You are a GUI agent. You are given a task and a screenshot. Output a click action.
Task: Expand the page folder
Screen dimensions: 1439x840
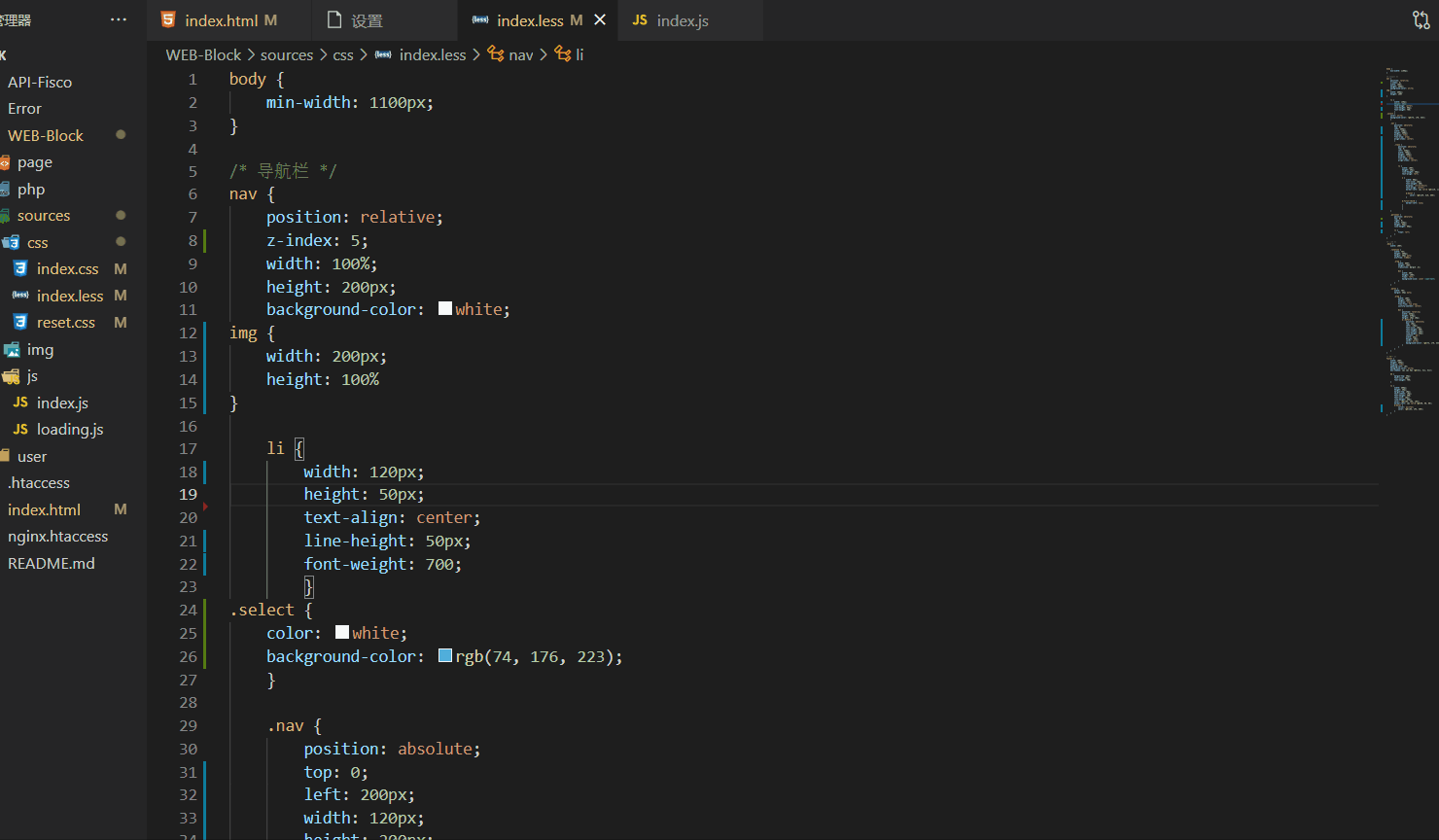click(x=35, y=161)
